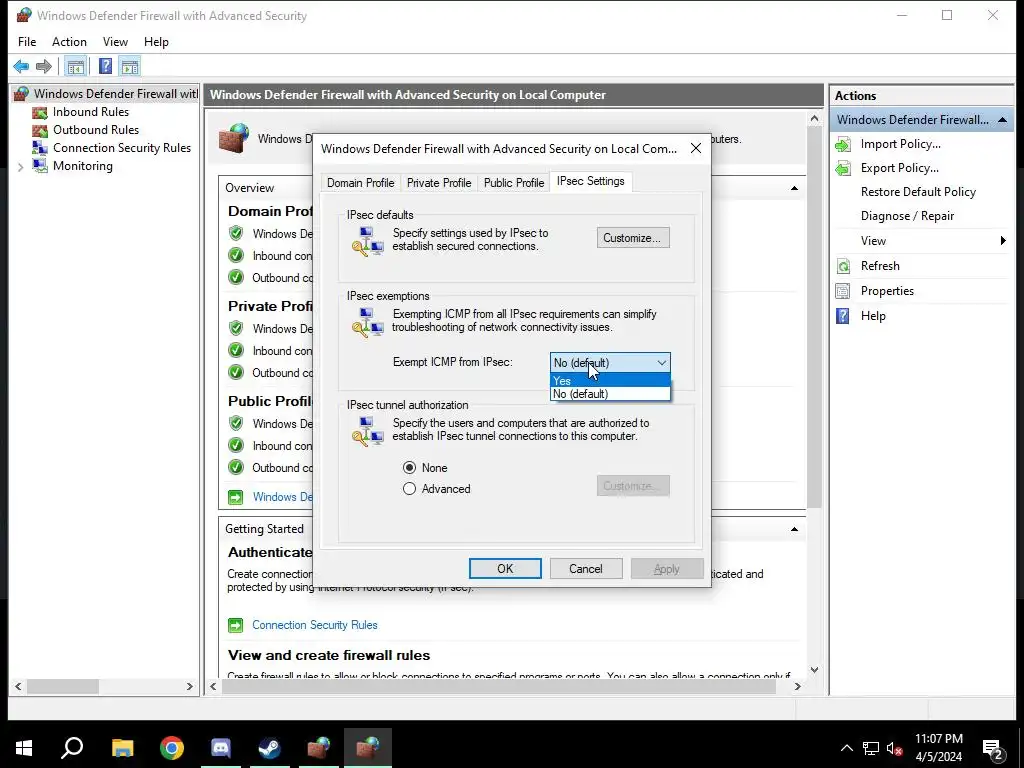Collapse the Windows Defender Firewall actions header
This screenshot has height=768, width=1024.
pos(1002,120)
